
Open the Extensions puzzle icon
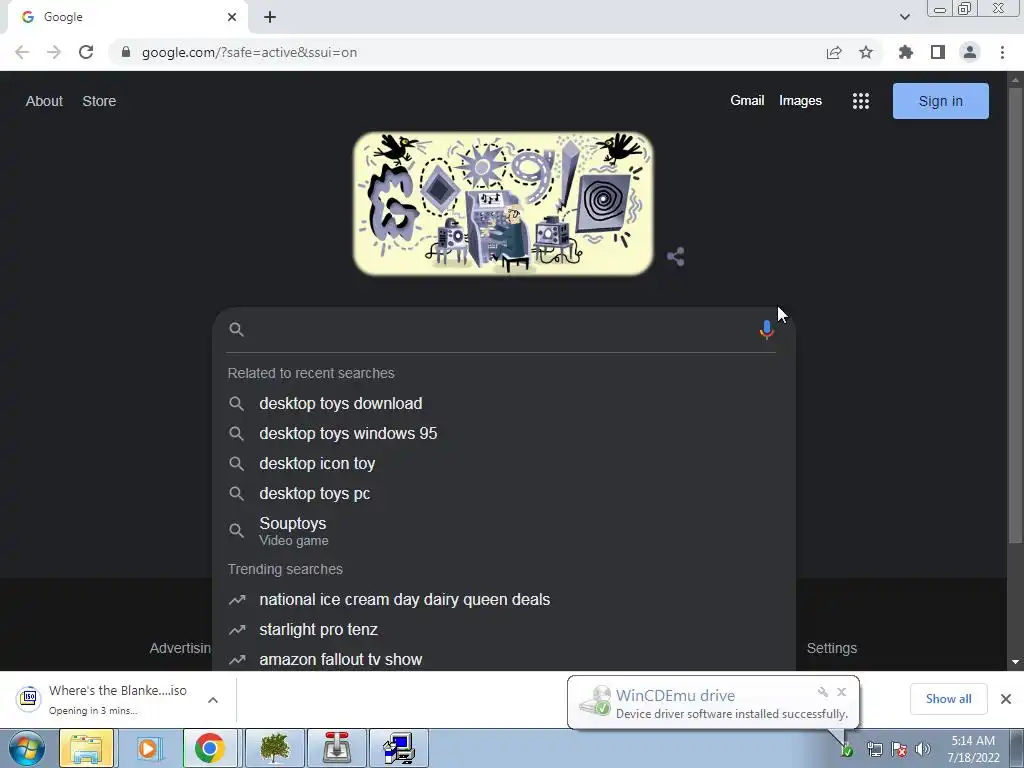point(905,52)
